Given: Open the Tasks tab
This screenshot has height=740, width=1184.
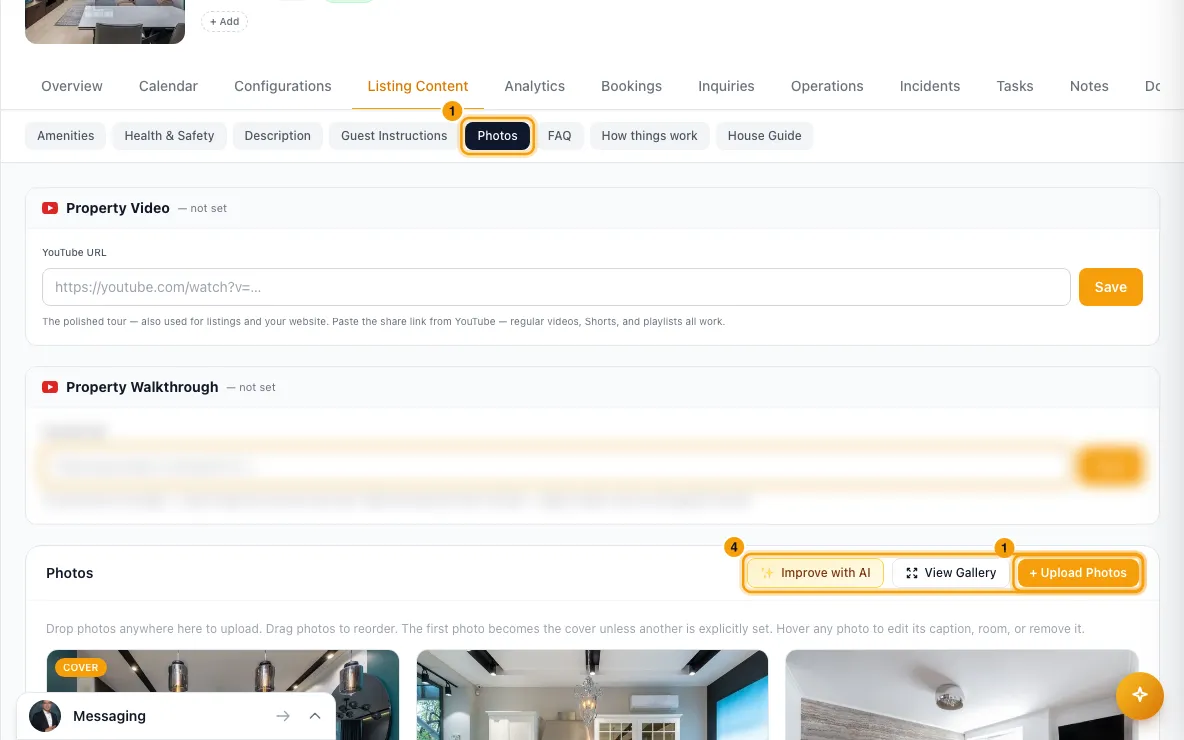Looking at the screenshot, I should (x=1015, y=86).
